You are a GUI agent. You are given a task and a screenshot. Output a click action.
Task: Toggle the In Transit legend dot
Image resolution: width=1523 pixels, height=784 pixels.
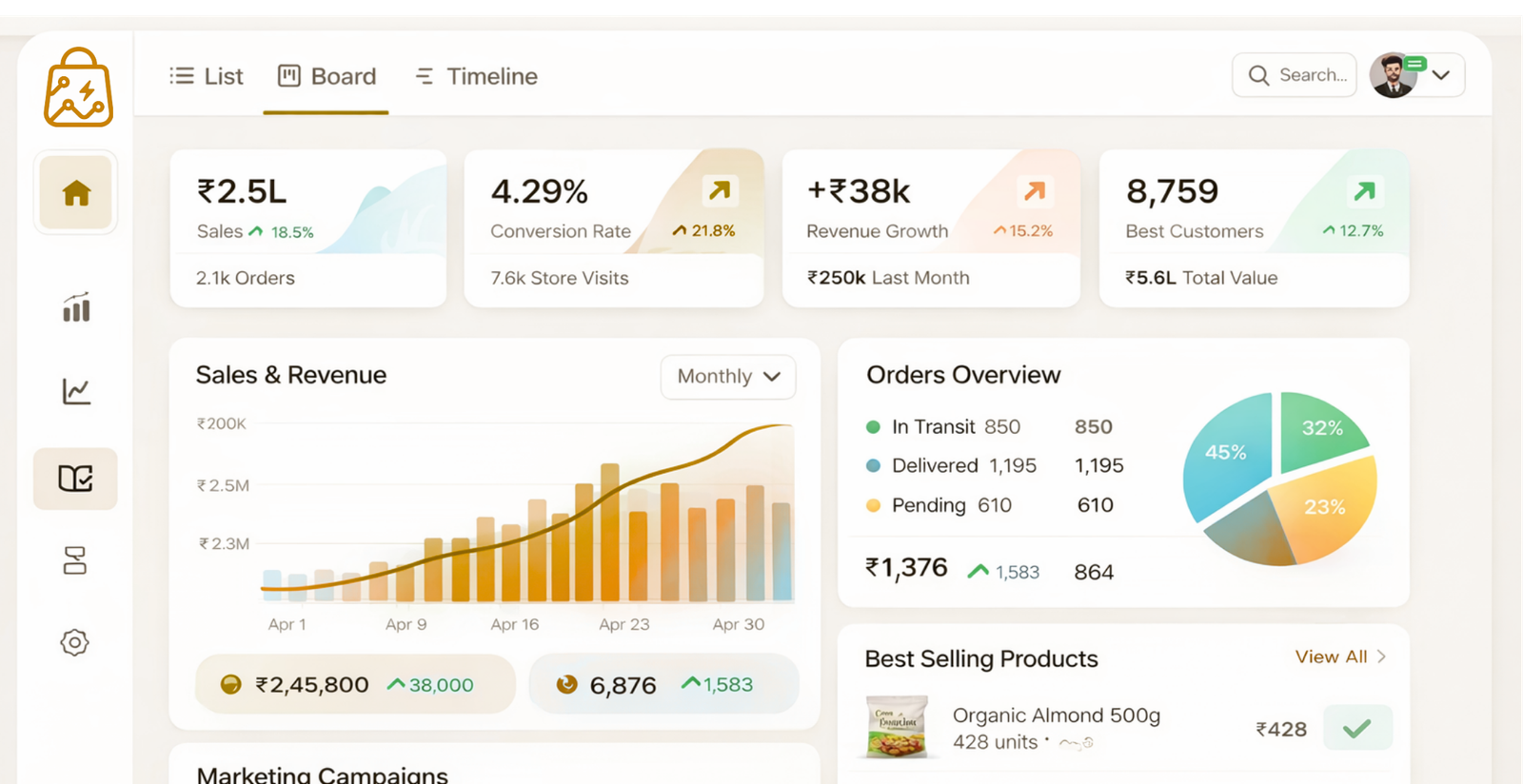pos(873,427)
